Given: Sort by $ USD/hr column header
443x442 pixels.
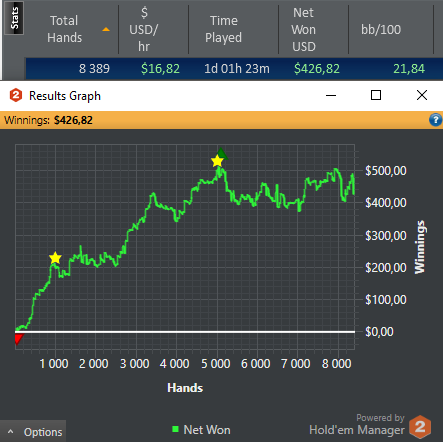Looking at the screenshot, I should pos(144,29).
